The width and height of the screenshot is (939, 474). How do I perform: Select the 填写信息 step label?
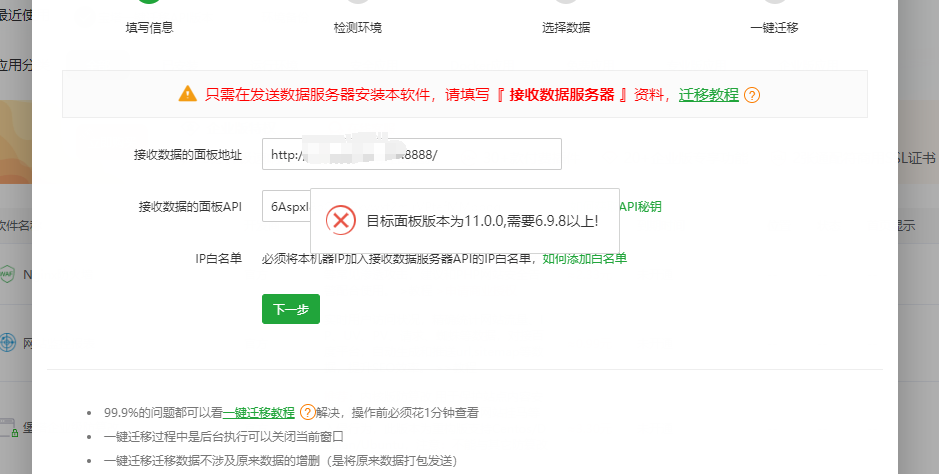[149, 28]
